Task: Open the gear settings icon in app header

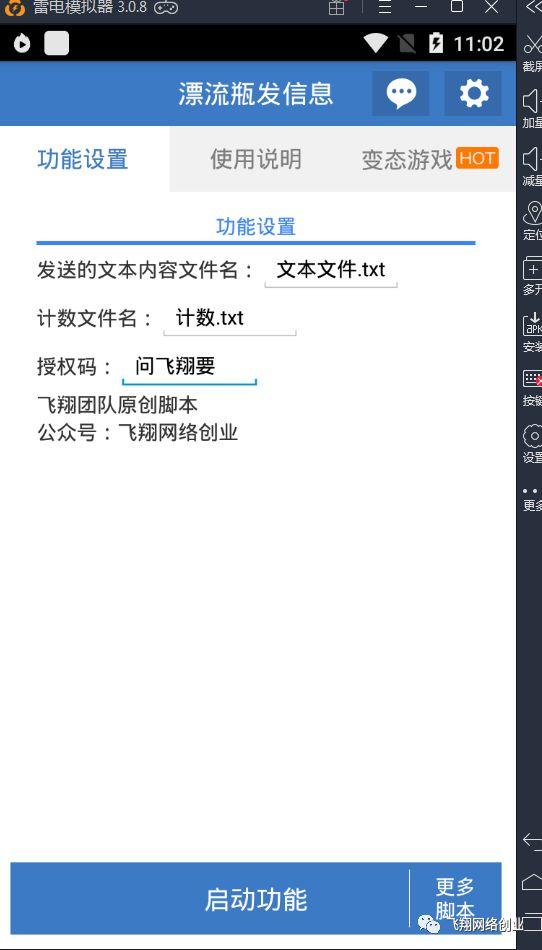Action: click(x=473, y=93)
